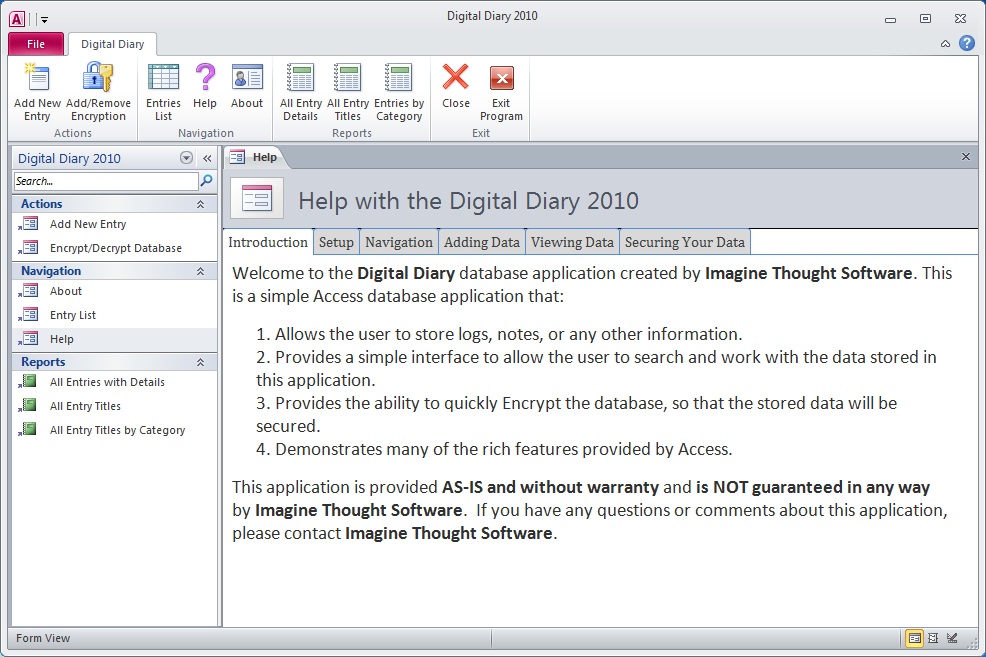
Task: Run the All Entry Details report from the ribbon
Action: [301, 92]
